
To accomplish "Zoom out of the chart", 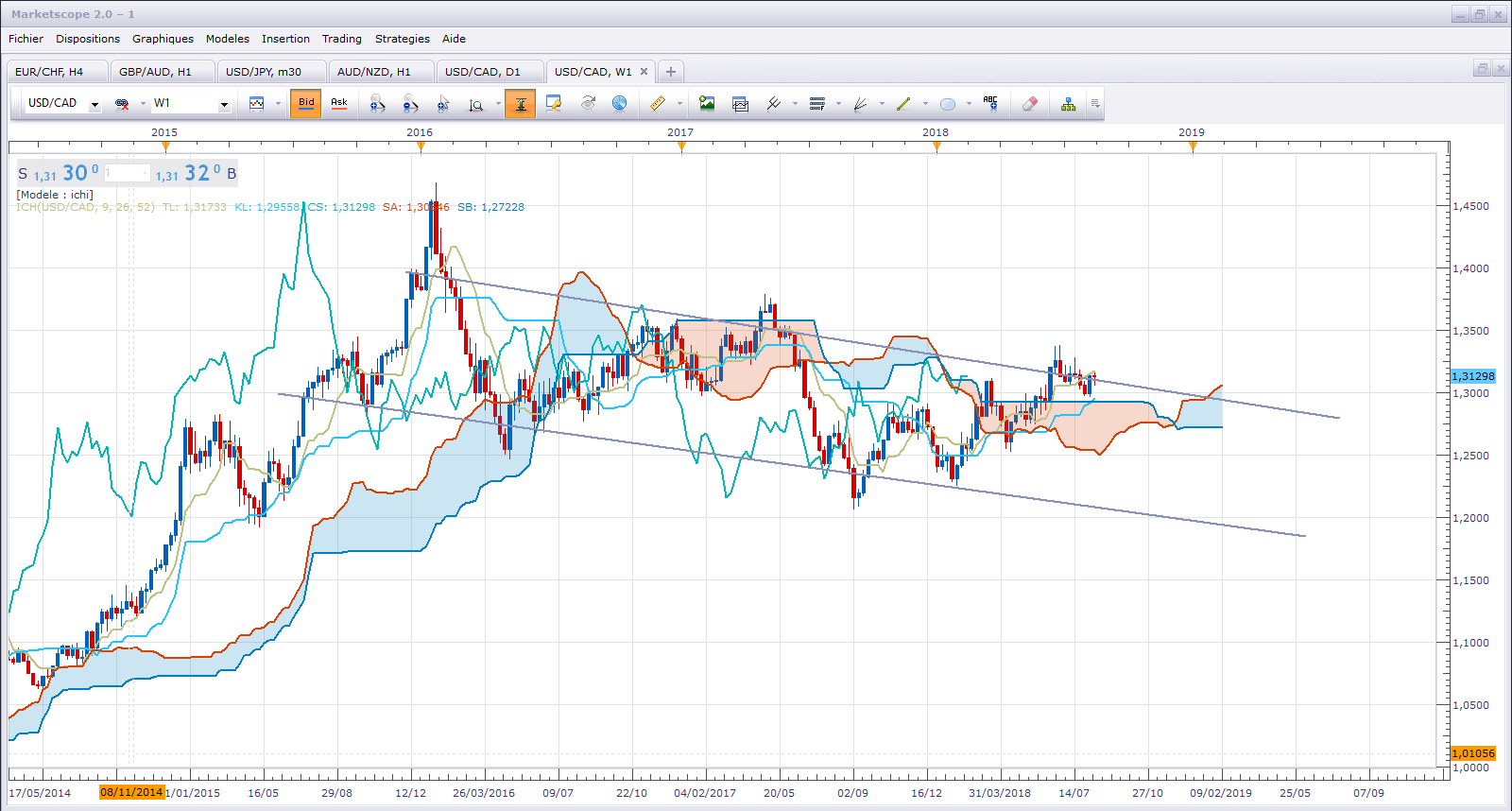I will pyautogui.click(x=410, y=104).
